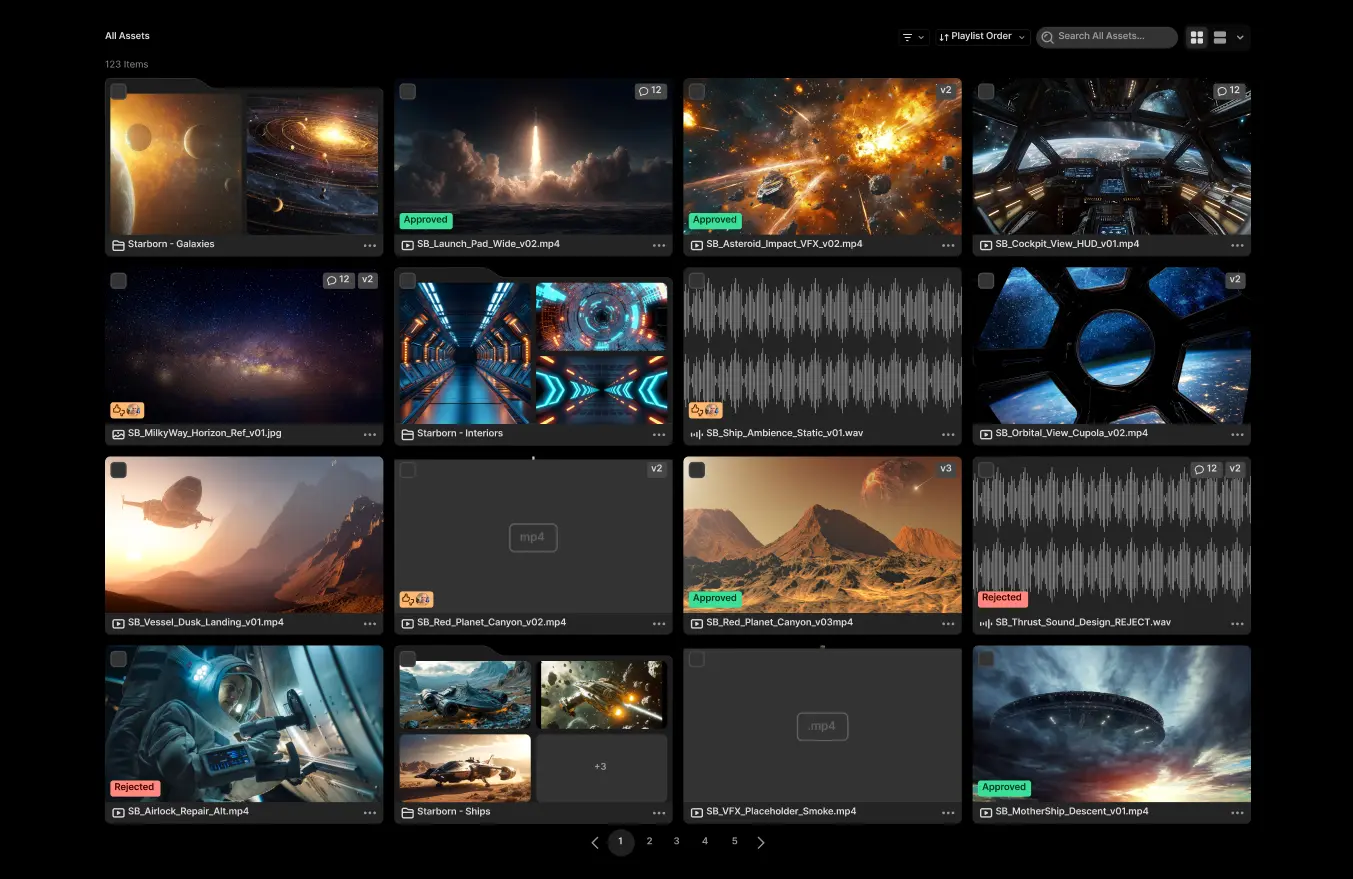Switch to grid view layout

(x=1197, y=37)
